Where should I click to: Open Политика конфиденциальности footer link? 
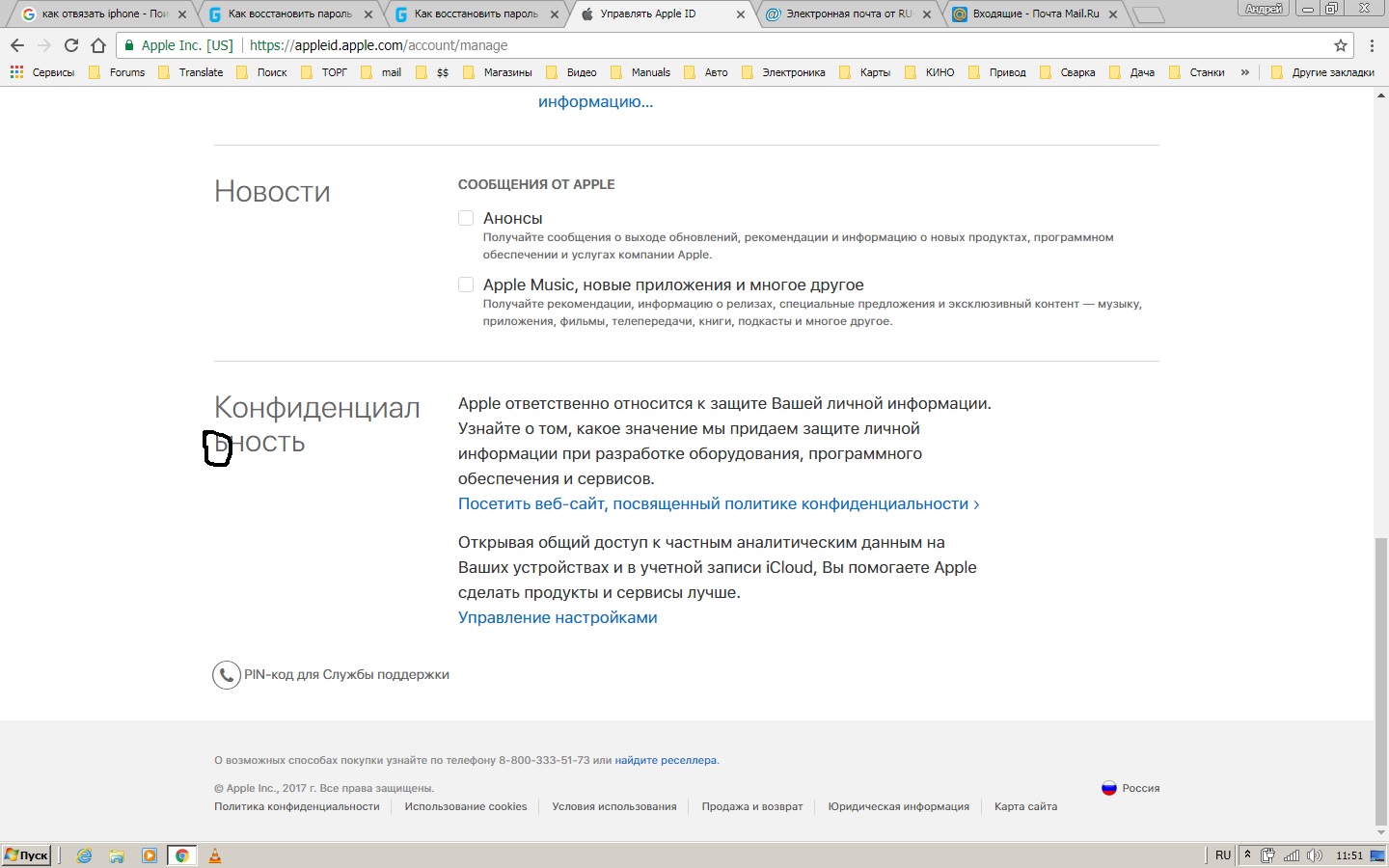(297, 806)
